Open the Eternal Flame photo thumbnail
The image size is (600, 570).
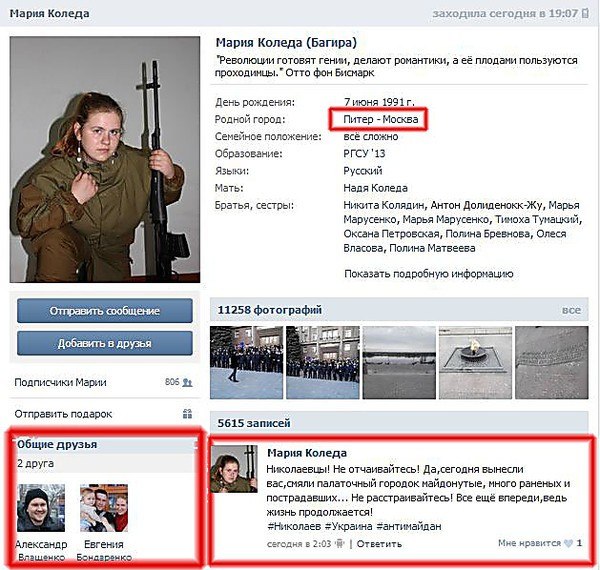point(475,362)
